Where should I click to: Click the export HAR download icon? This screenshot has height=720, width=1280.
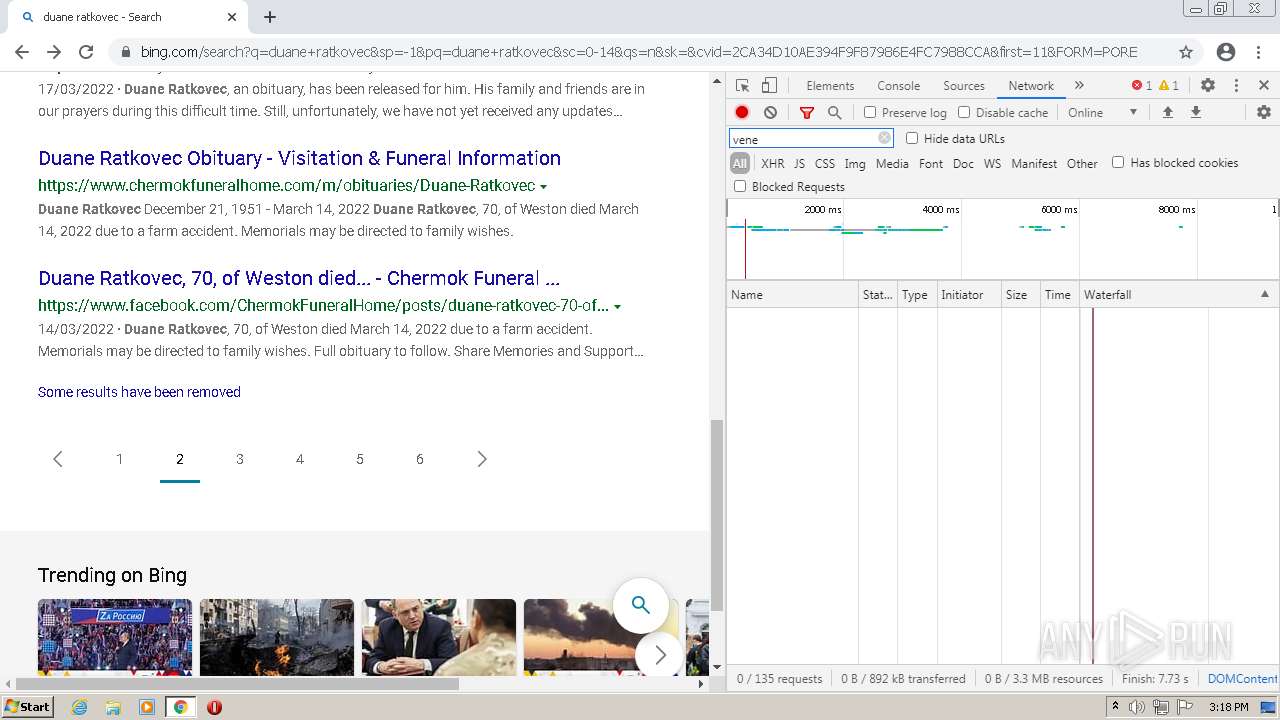tap(1195, 113)
